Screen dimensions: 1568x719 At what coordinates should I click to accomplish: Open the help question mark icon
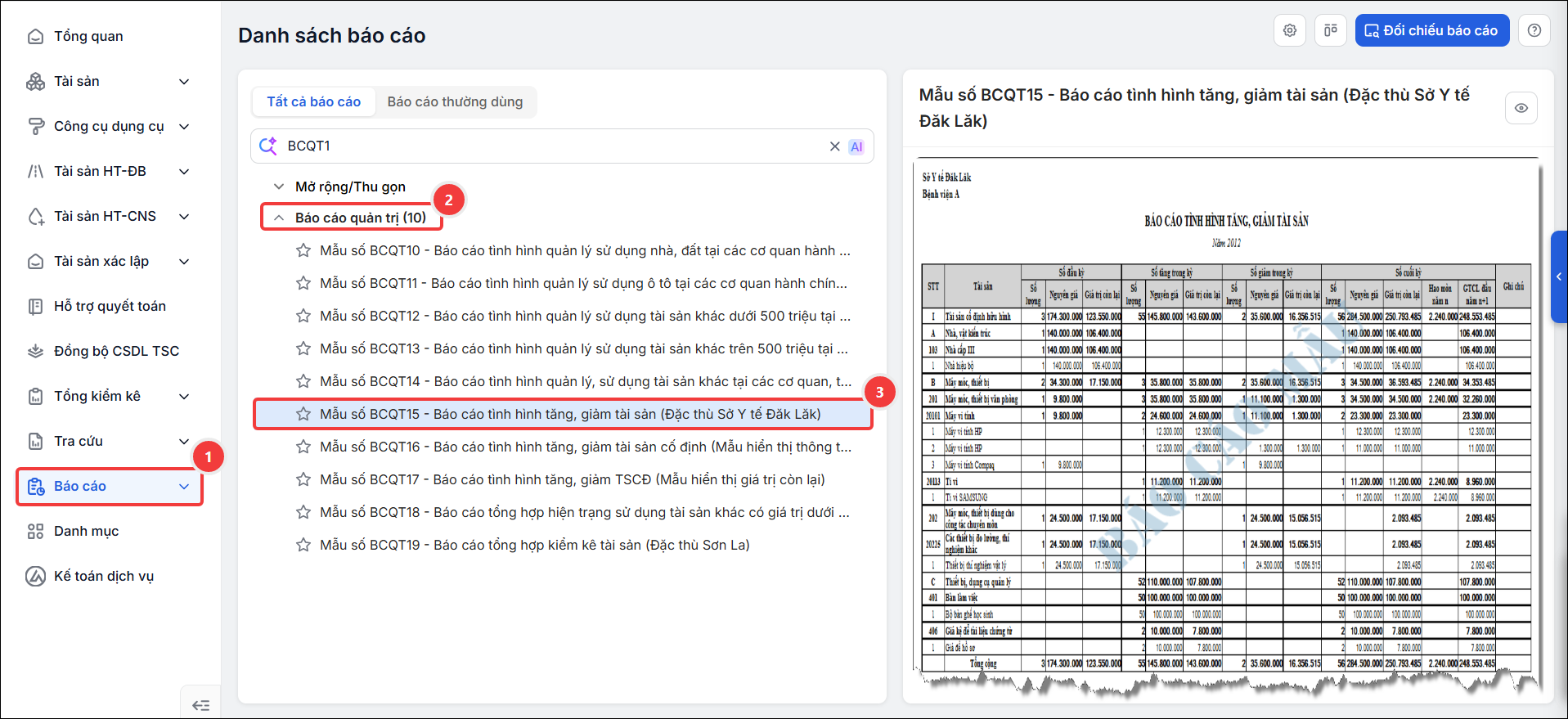coord(1534,30)
